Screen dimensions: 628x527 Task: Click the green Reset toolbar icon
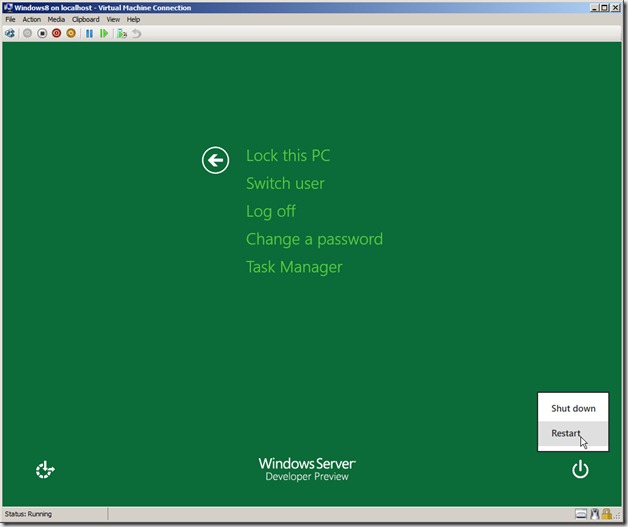coord(104,34)
